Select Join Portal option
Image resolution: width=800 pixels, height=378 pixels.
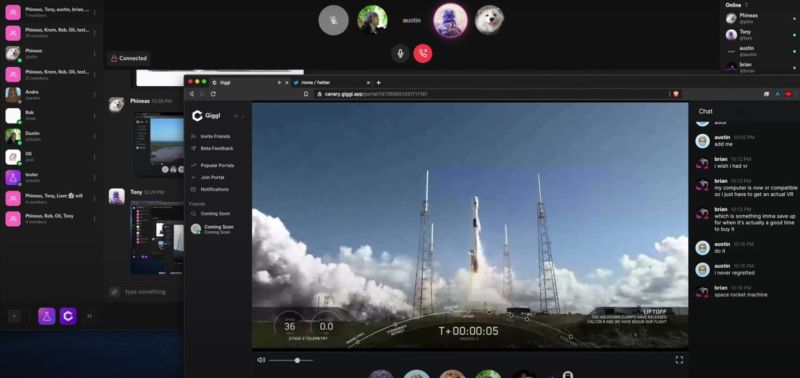coord(212,177)
